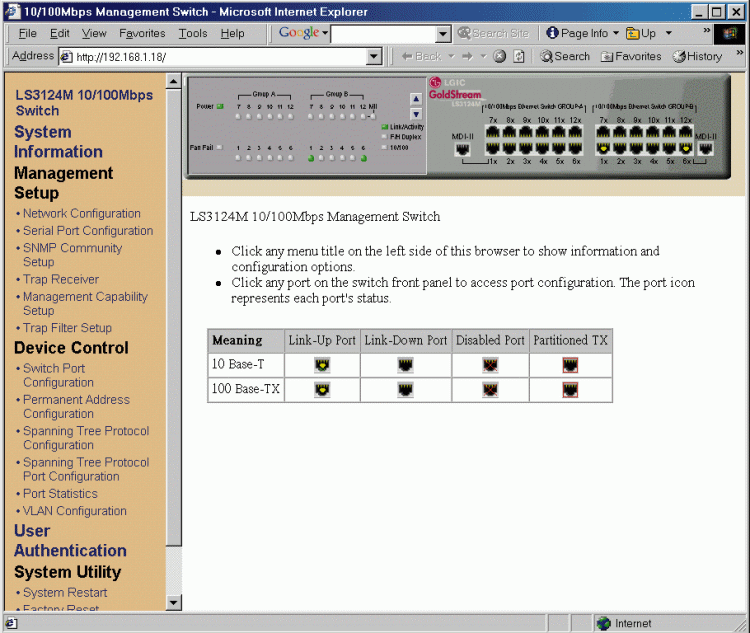
Task: Click the 100 Base-TX Partitioned TX icon
Action: [x=570, y=389]
